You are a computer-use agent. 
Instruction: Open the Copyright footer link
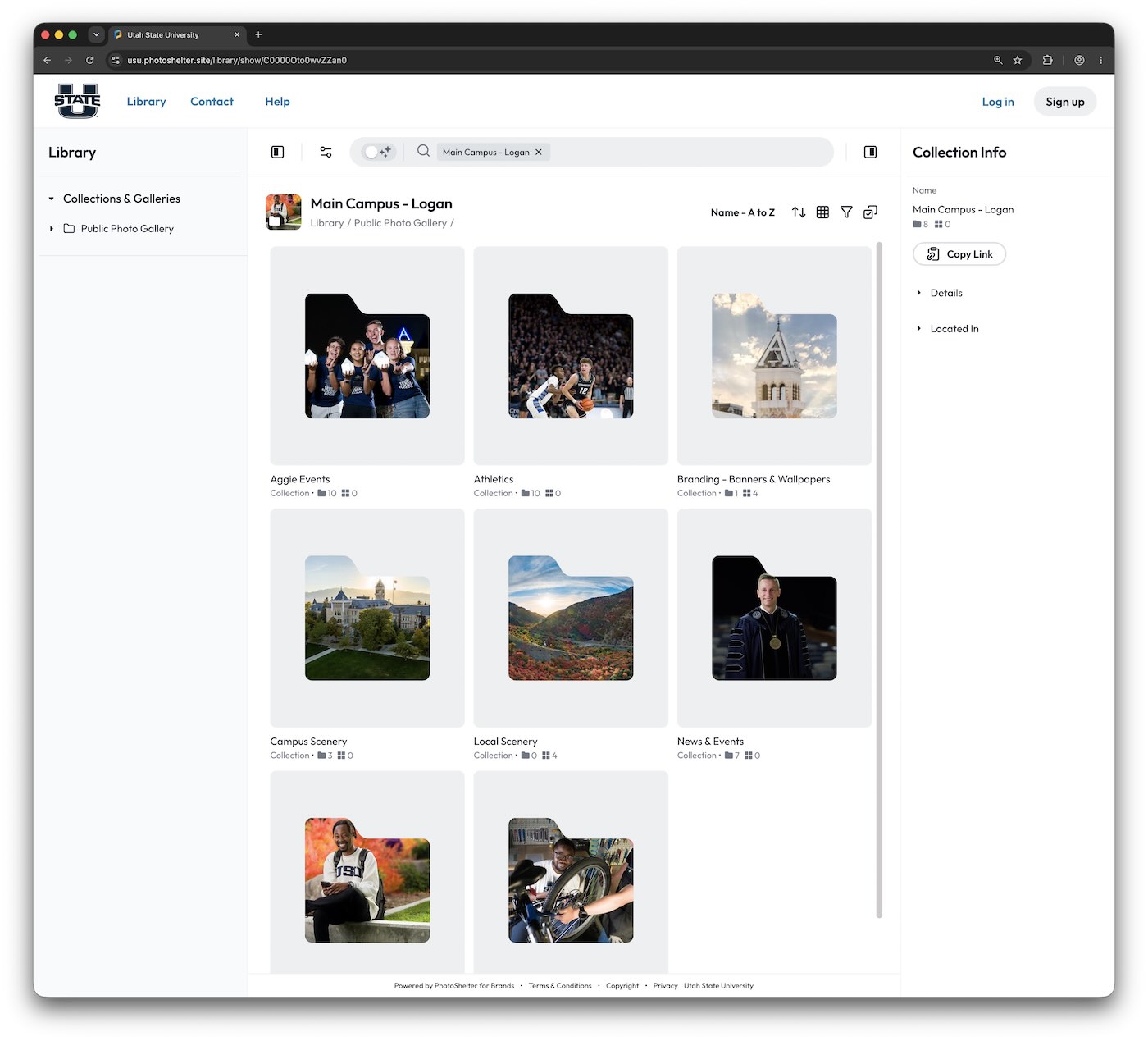[622, 986]
